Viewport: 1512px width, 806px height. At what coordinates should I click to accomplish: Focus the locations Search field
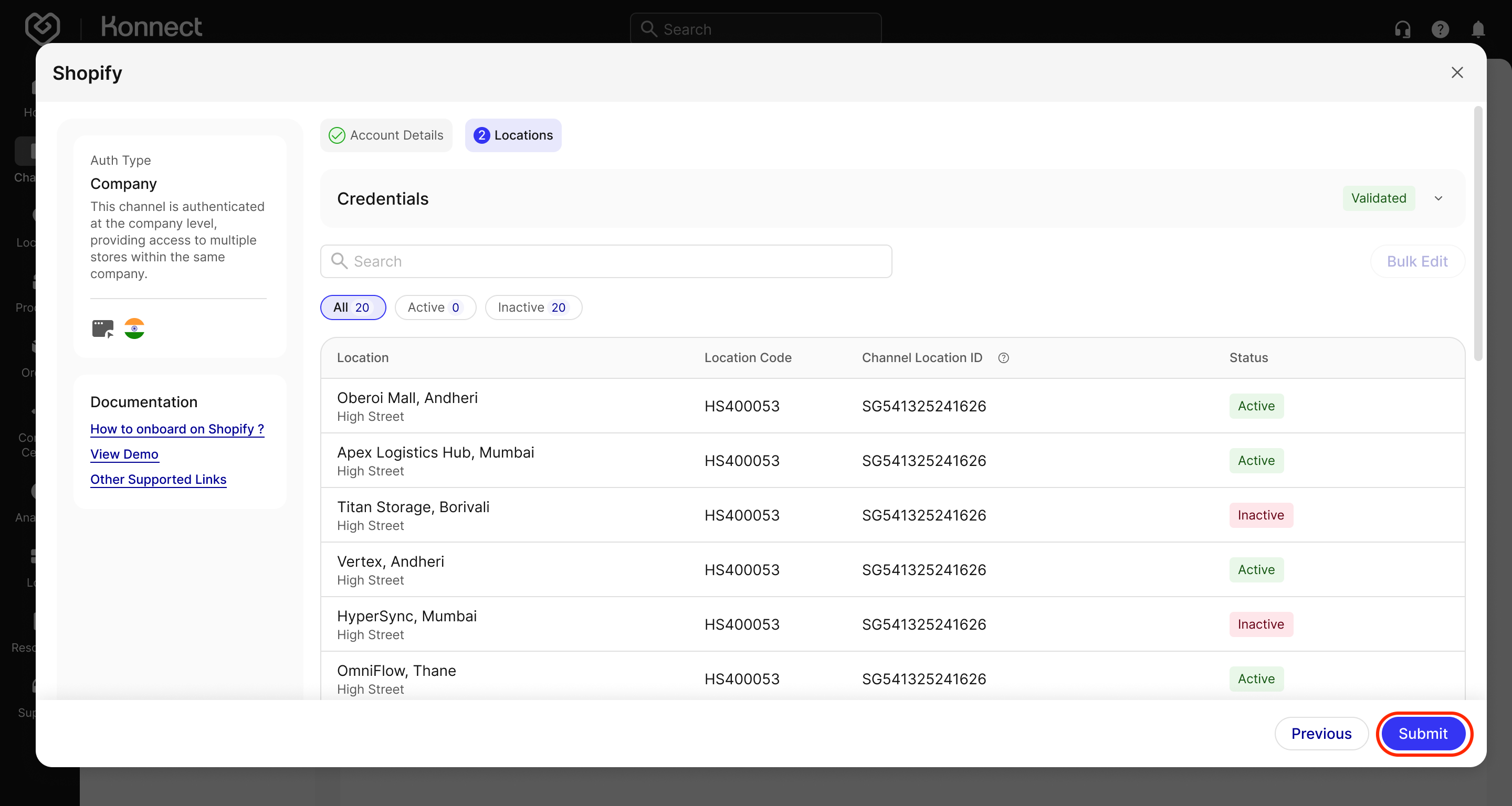606,261
